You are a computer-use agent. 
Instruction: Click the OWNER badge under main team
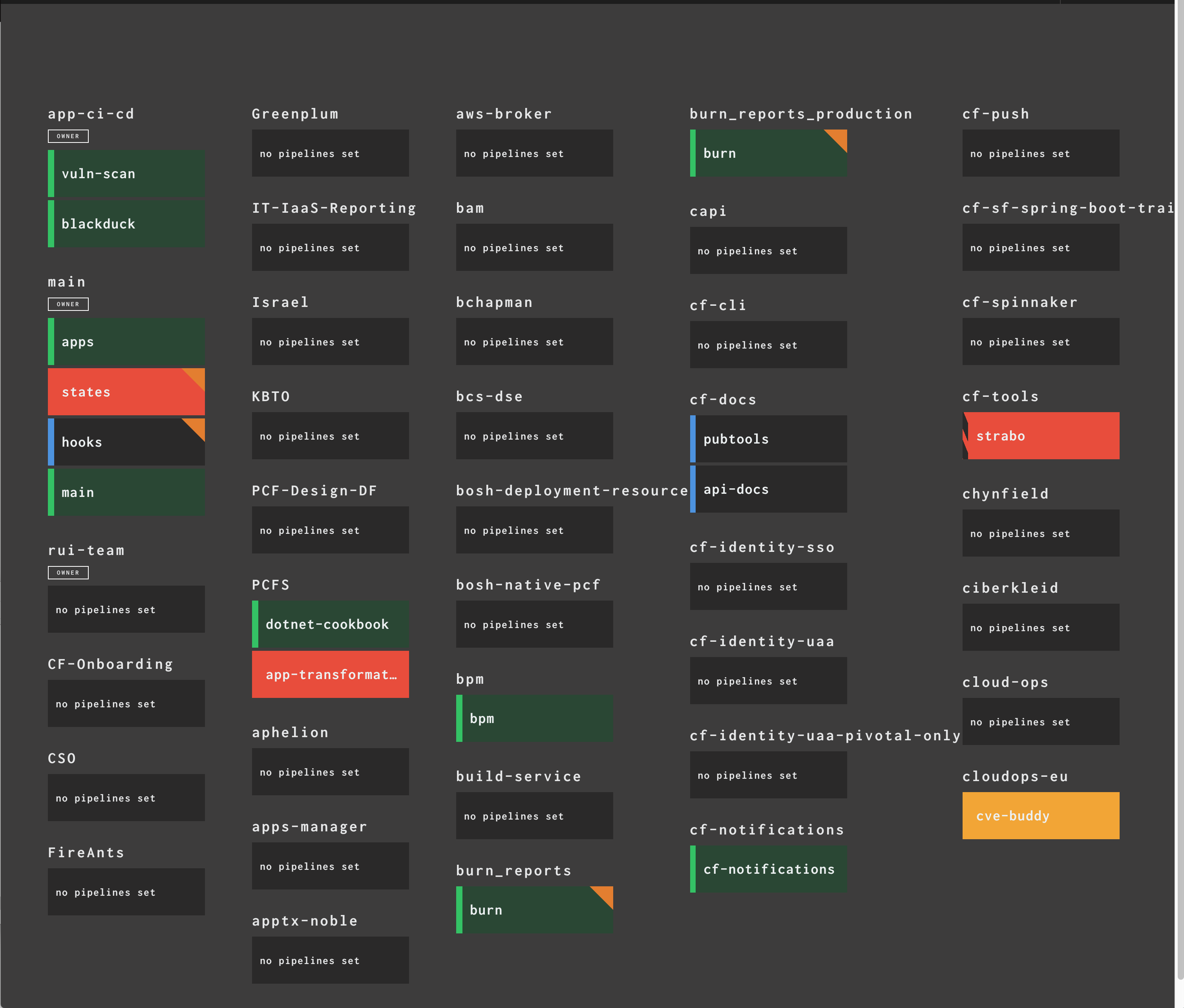68,304
